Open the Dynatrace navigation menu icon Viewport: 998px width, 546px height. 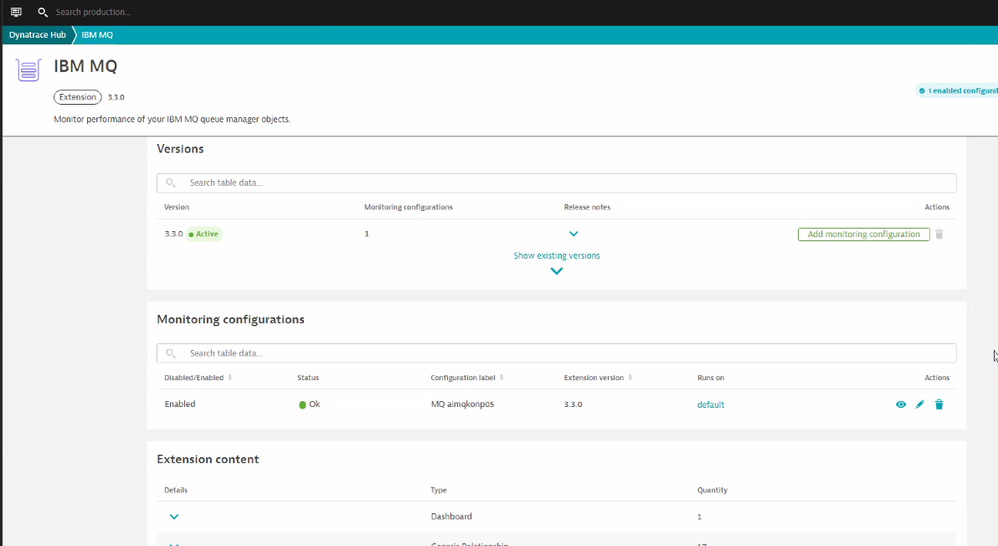click(x=16, y=12)
